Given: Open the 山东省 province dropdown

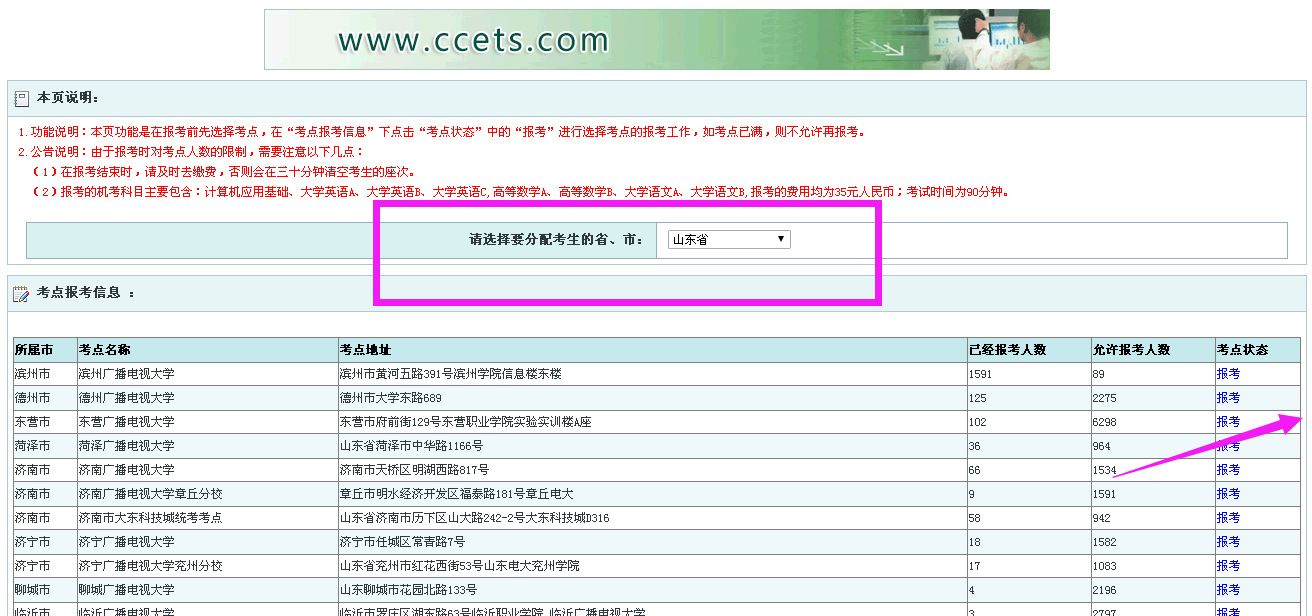Looking at the screenshot, I should pyautogui.click(x=728, y=240).
